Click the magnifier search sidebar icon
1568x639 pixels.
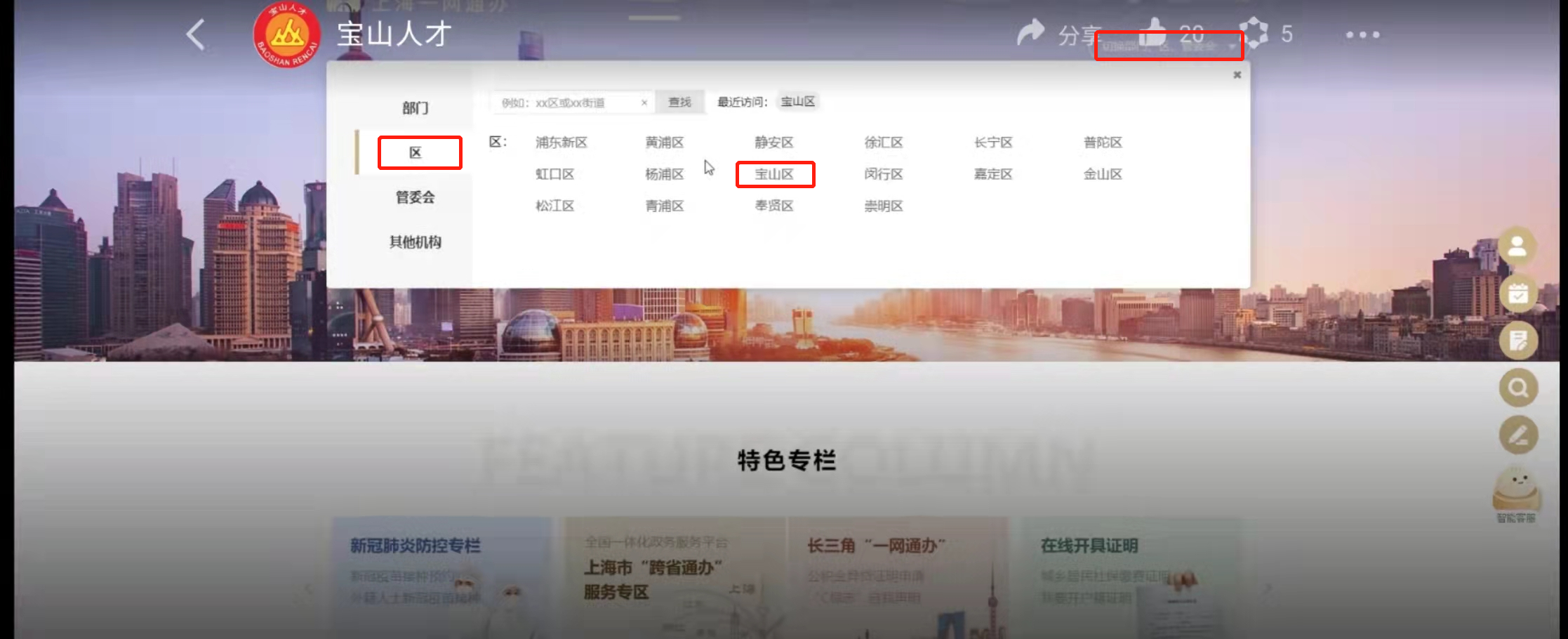click(1517, 388)
